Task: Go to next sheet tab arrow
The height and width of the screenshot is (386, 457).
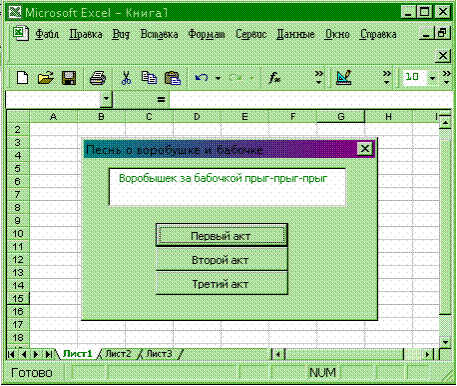Action: pos(36,354)
